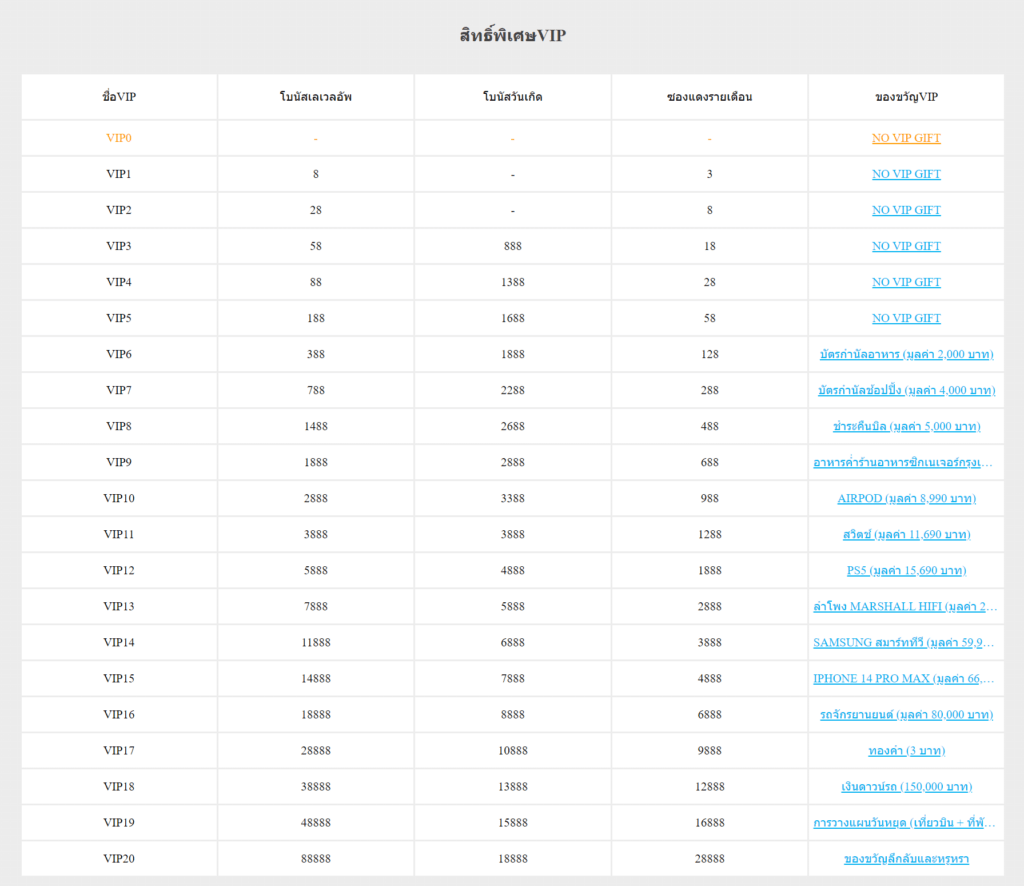The image size is (1024, 886).
Task: Select the VIP20 name cell
Action: (119, 859)
